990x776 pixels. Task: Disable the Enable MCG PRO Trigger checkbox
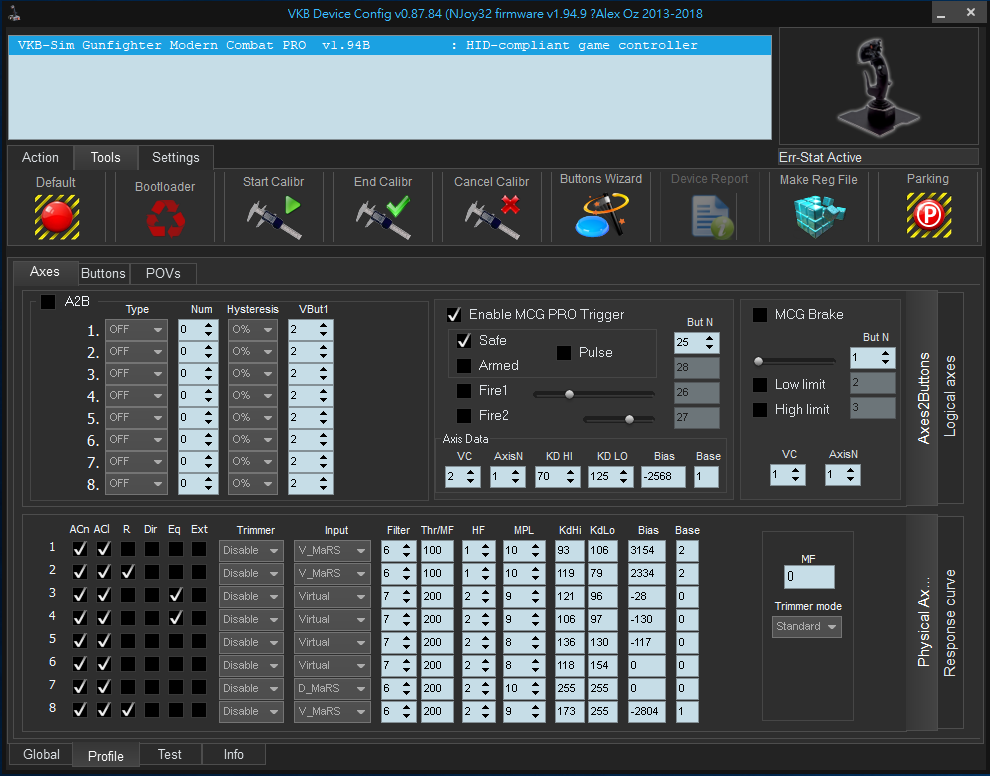[454, 314]
